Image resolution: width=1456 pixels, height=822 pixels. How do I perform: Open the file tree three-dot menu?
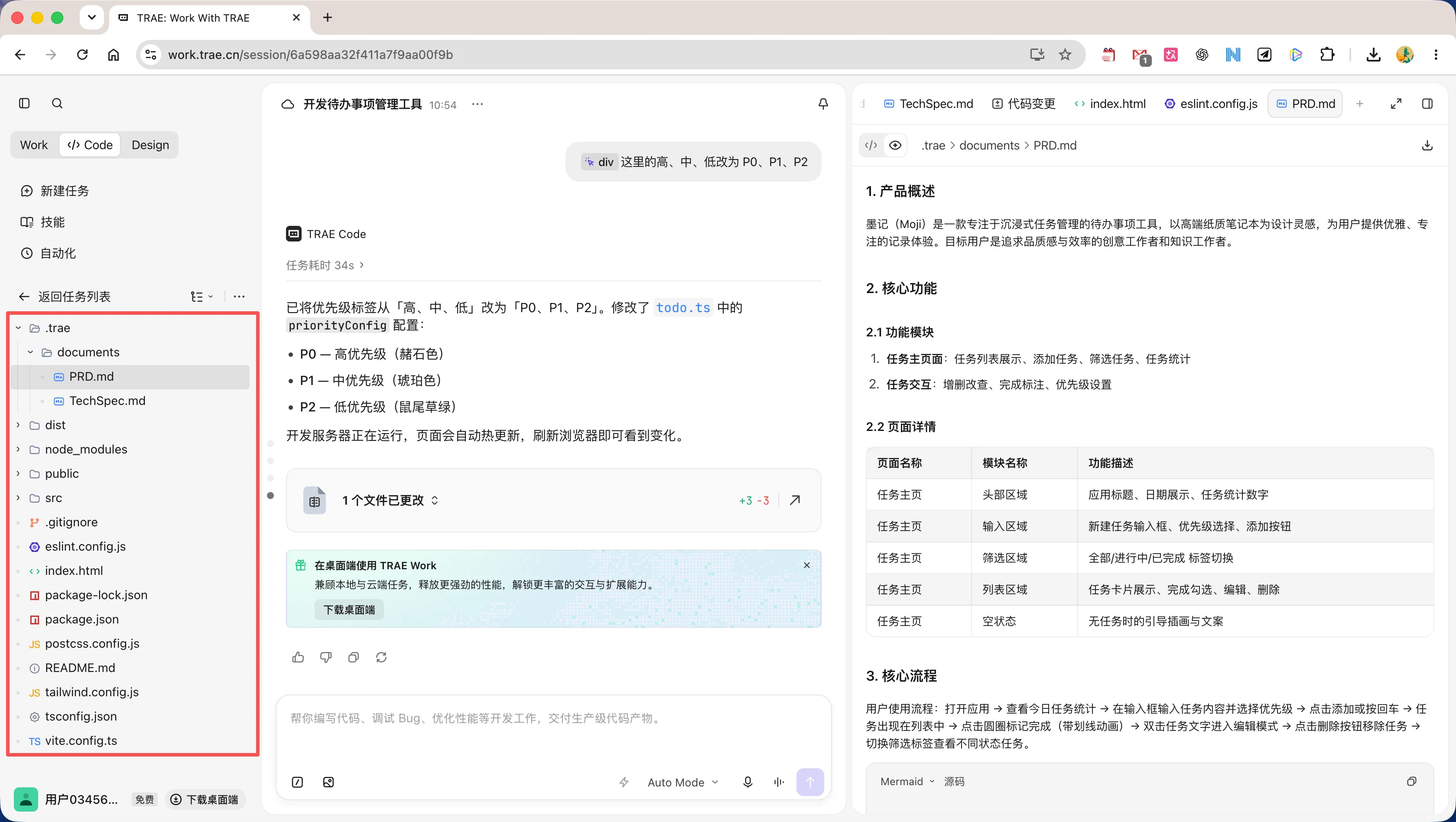click(x=239, y=297)
